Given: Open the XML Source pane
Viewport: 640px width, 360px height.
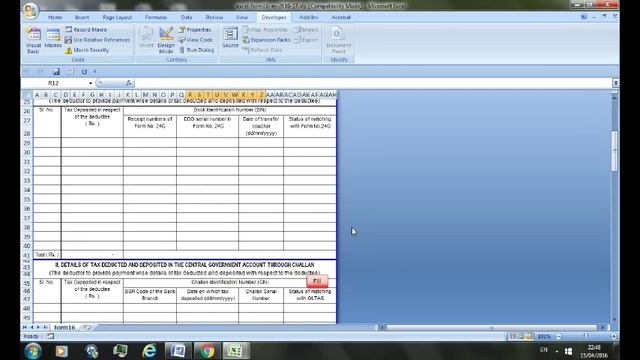Looking at the screenshot, I should tap(230, 38).
